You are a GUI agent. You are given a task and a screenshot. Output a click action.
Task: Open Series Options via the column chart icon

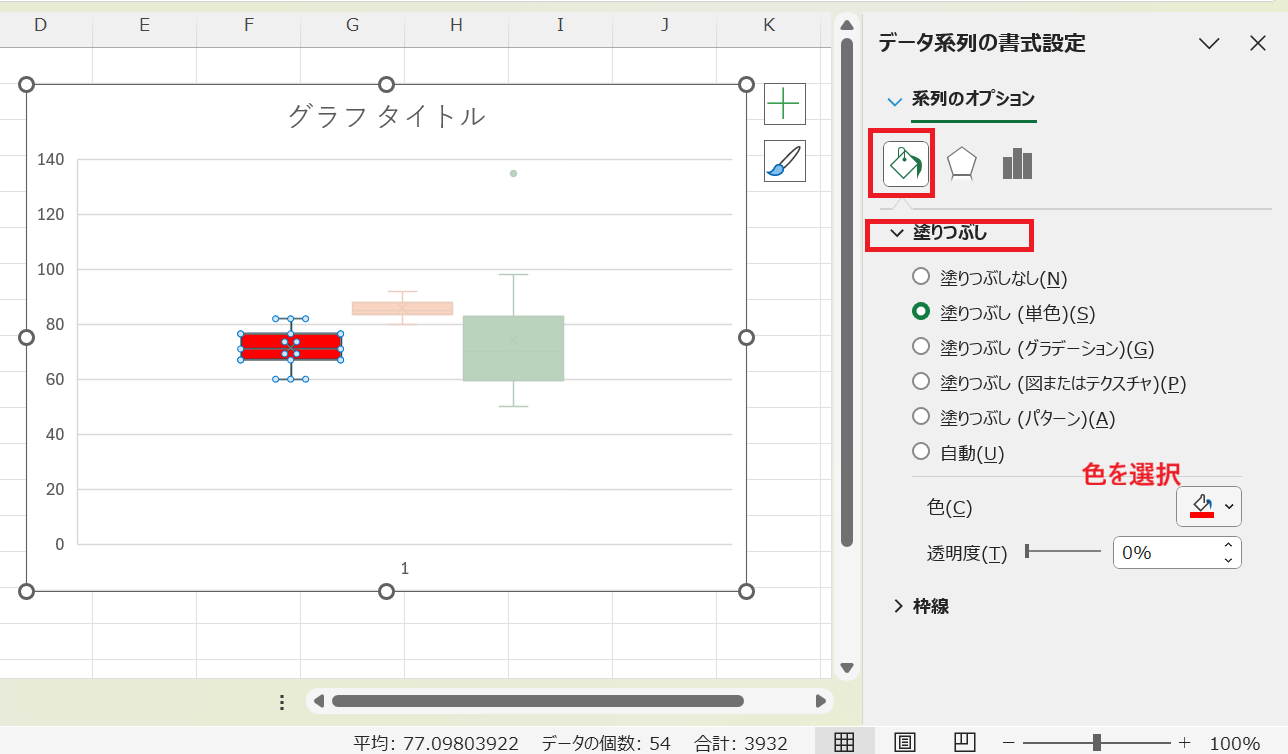(x=1016, y=163)
